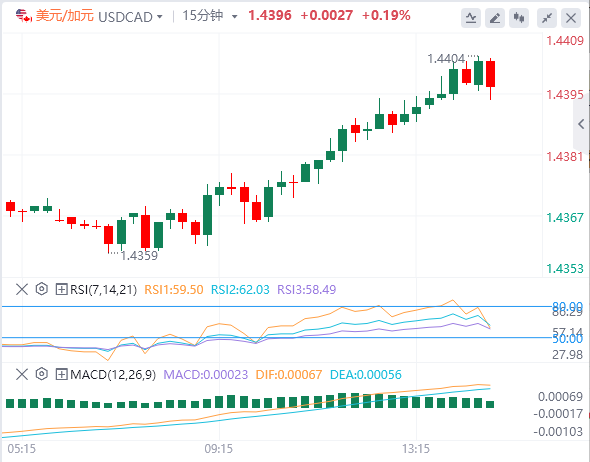The image size is (590, 462).
Task: Click the RSI2:62.03 value
Action: (x=240, y=290)
